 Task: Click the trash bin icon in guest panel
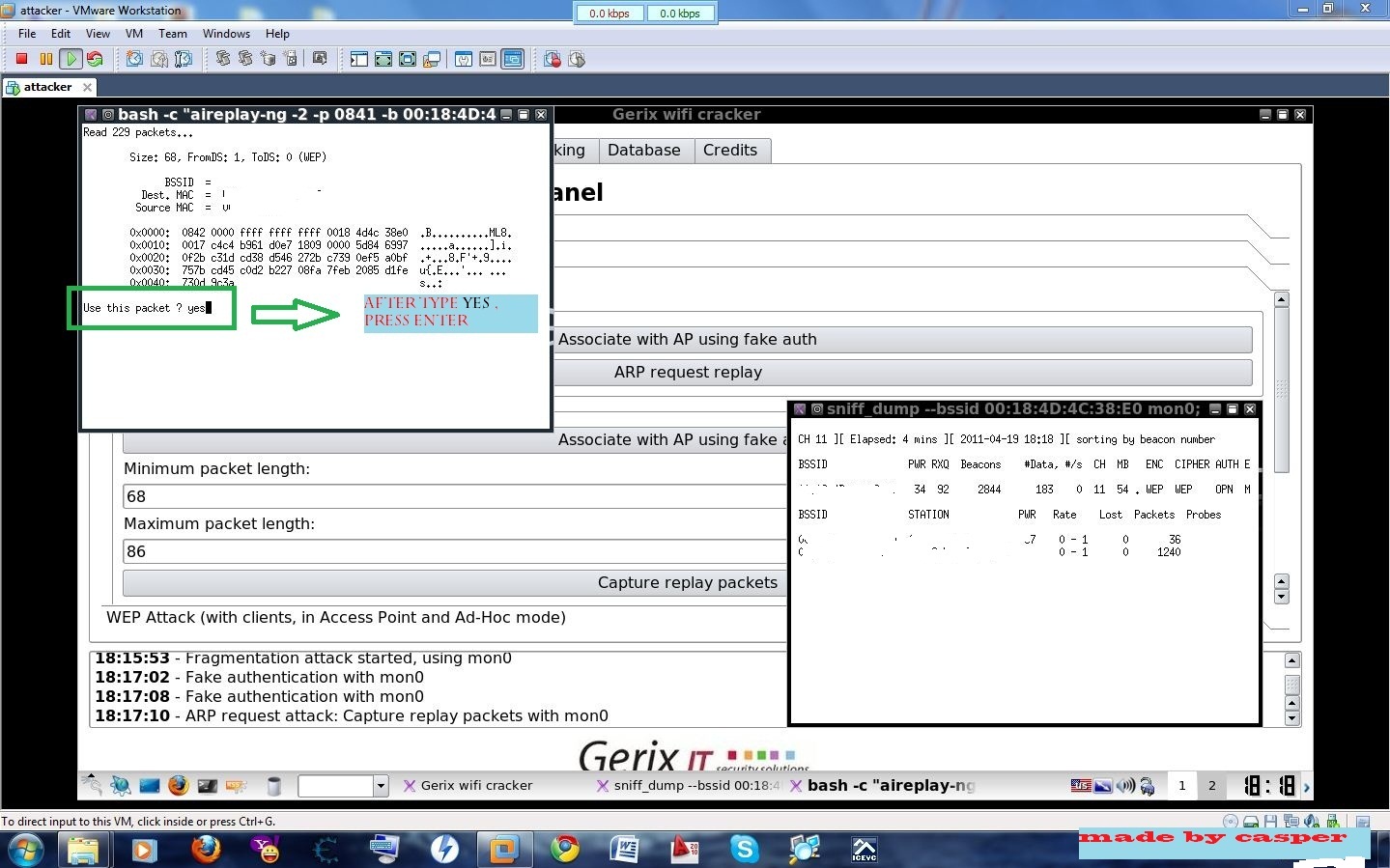pyautogui.click(x=274, y=786)
